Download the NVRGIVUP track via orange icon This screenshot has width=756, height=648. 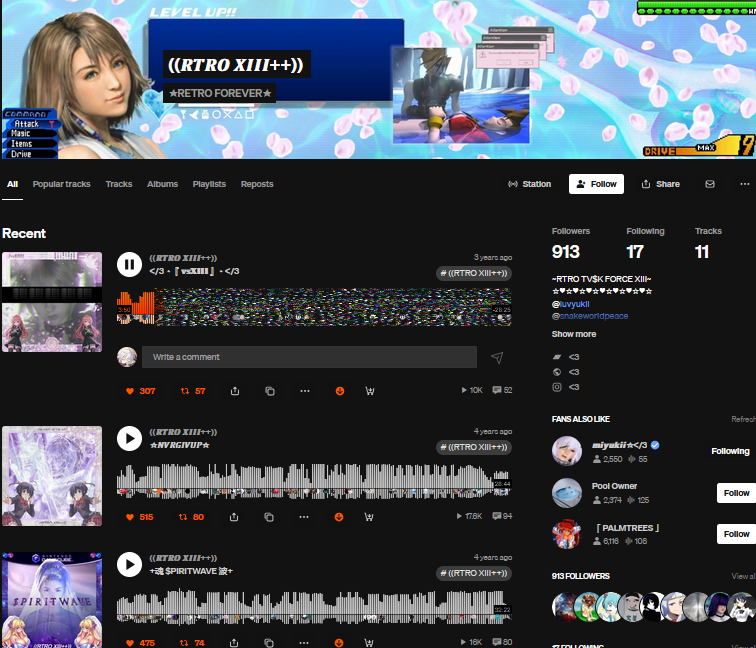339,517
